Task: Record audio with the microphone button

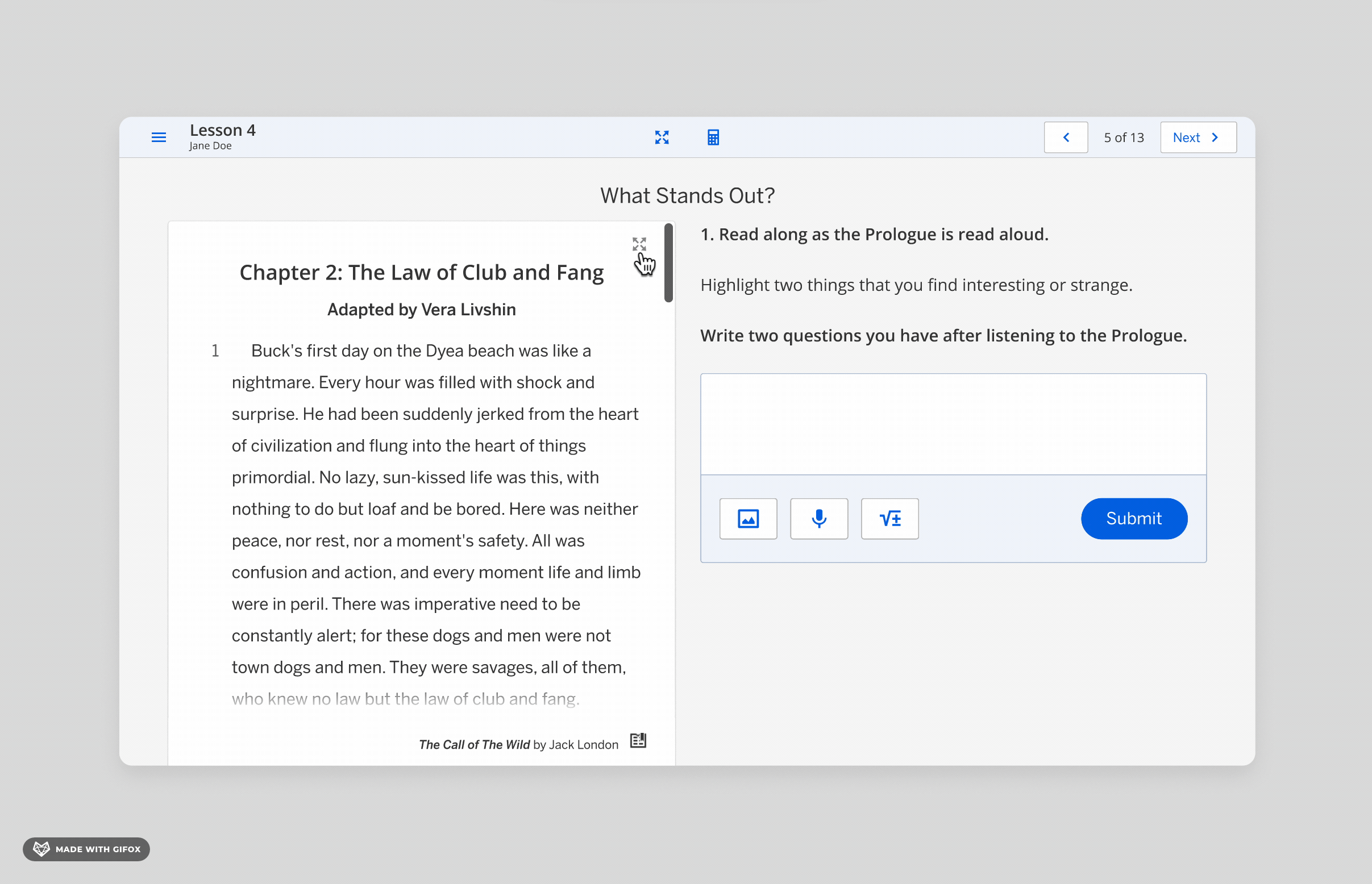Action: tap(818, 518)
